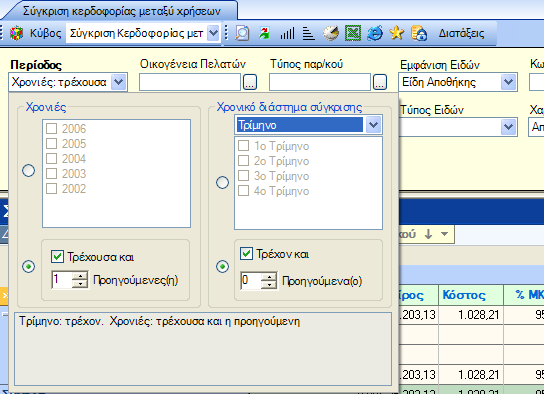Expand the Περίοδος dropdown
544x394 pixels.
tap(118, 82)
